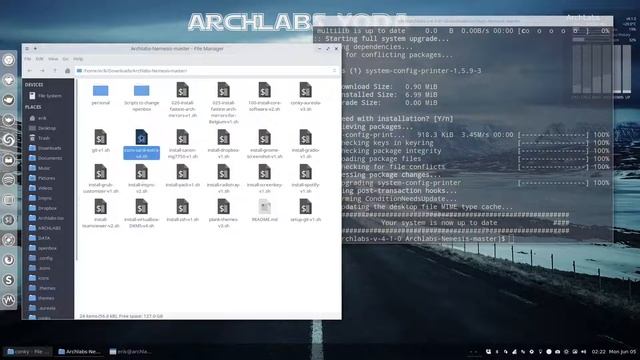640x360 pixels.
Task: Switch to Archlabs-Ne... taskbar window
Action: tap(78, 351)
